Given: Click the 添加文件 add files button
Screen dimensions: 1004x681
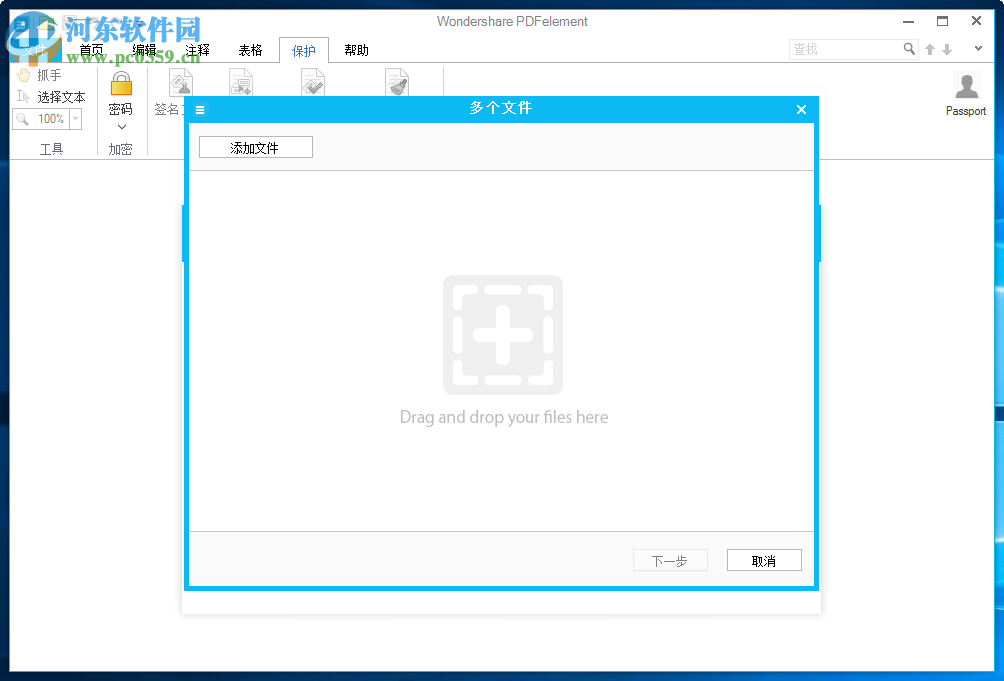Looking at the screenshot, I should [x=255, y=146].
